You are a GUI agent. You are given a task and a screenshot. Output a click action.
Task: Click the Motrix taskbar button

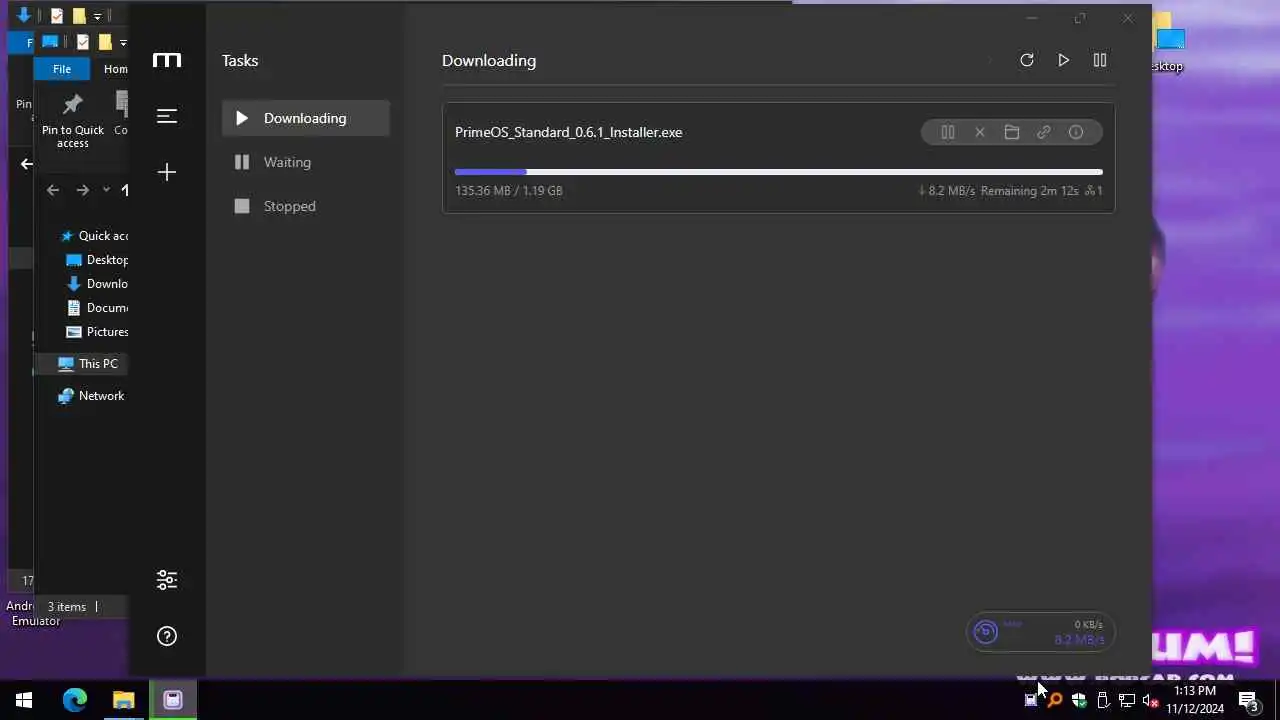coord(173,700)
